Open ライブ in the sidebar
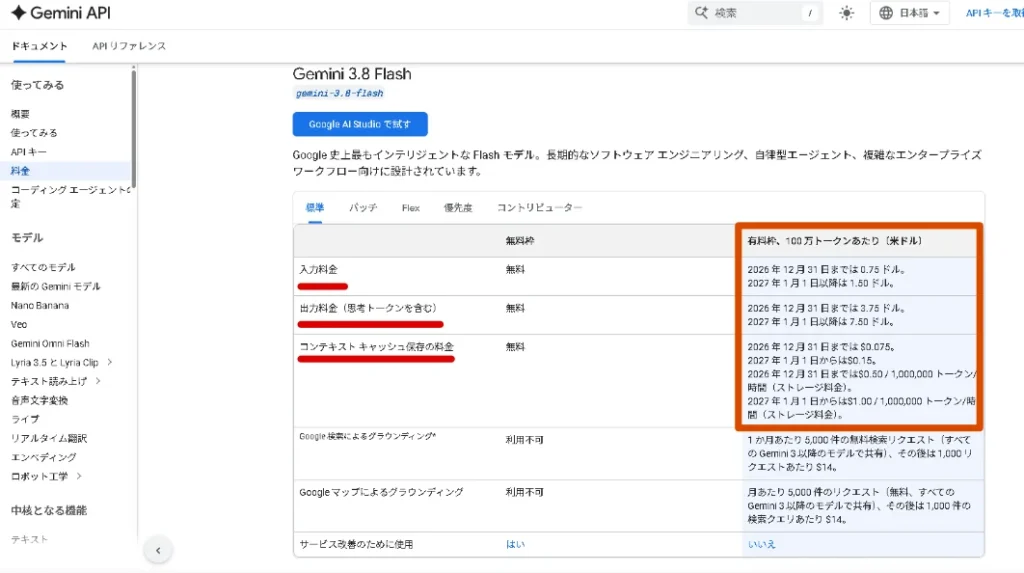 pos(25,419)
